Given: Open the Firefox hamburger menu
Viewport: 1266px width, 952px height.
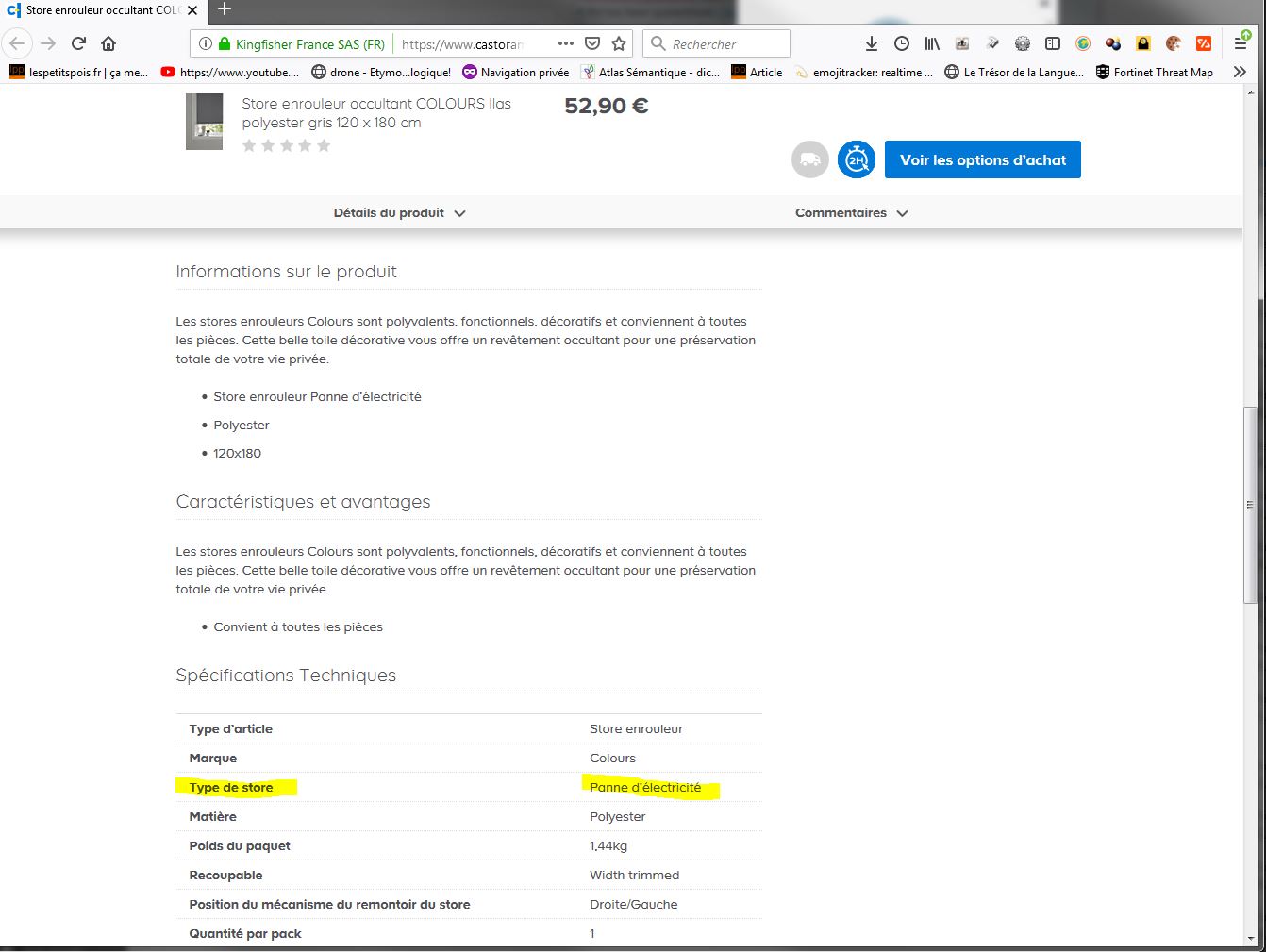Looking at the screenshot, I should (x=1241, y=43).
